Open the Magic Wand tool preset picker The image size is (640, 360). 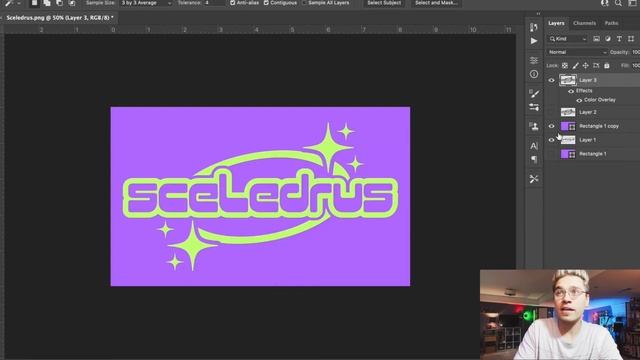tap(8, 3)
